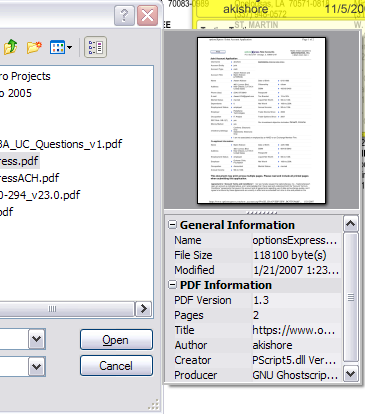Click the Cancel button
This screenshot has height=414, width=365.
[116, 366]
